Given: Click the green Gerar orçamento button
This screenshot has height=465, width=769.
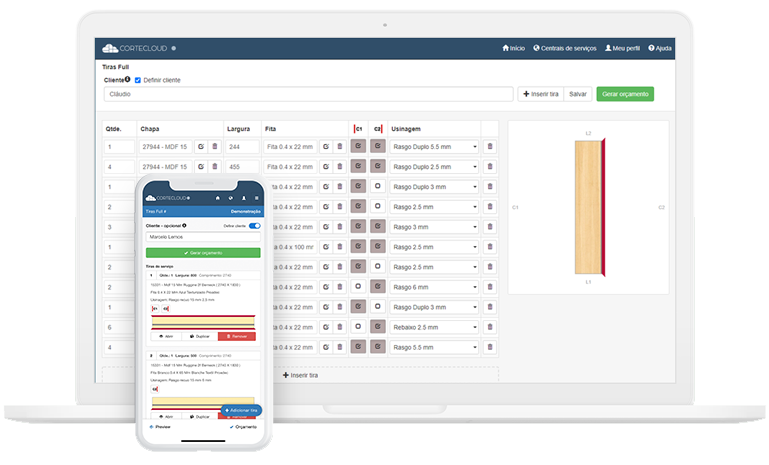Looking at the screenshot, I should tap(624, 93).
